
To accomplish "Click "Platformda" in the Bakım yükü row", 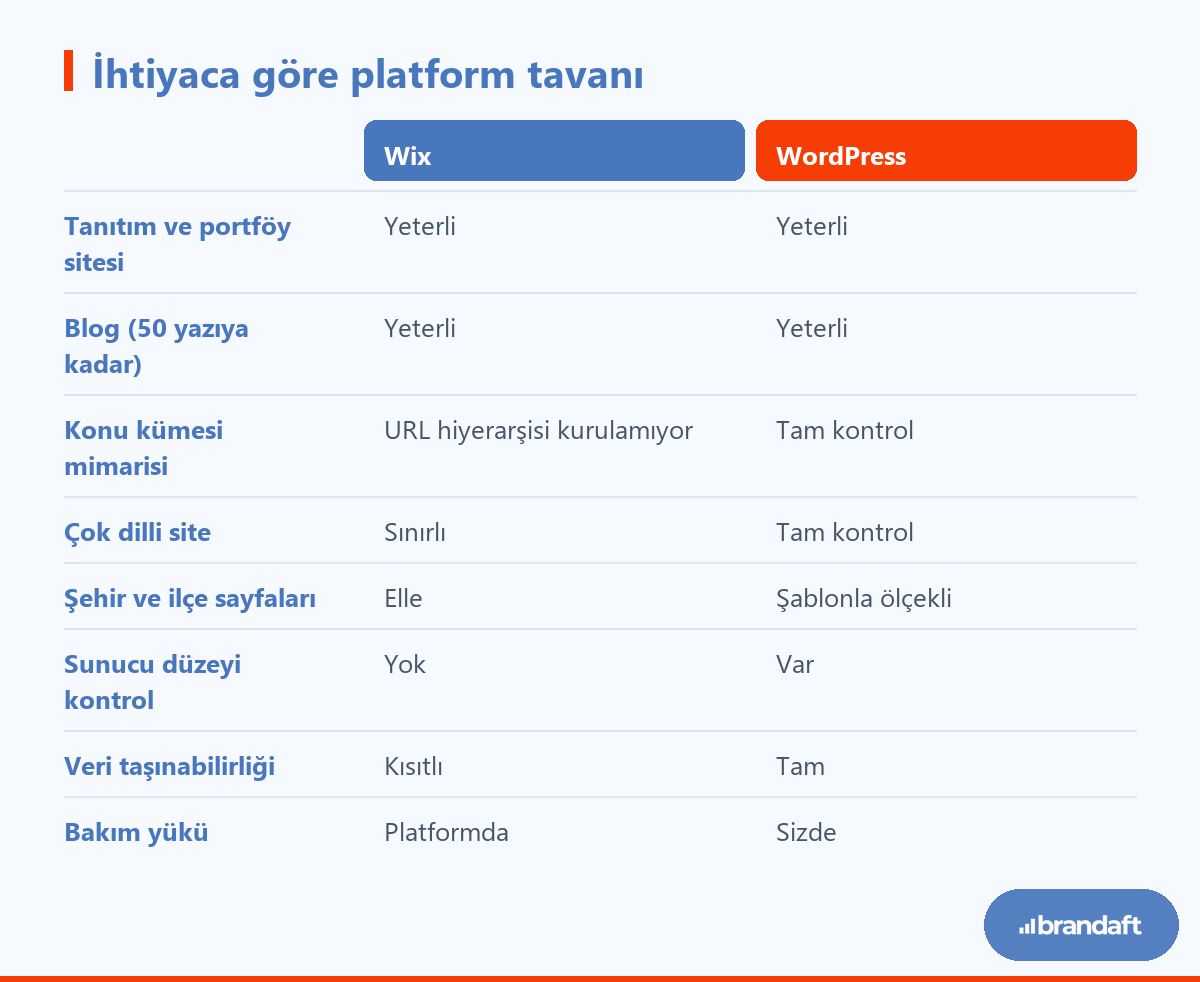I will pos(446,832).
